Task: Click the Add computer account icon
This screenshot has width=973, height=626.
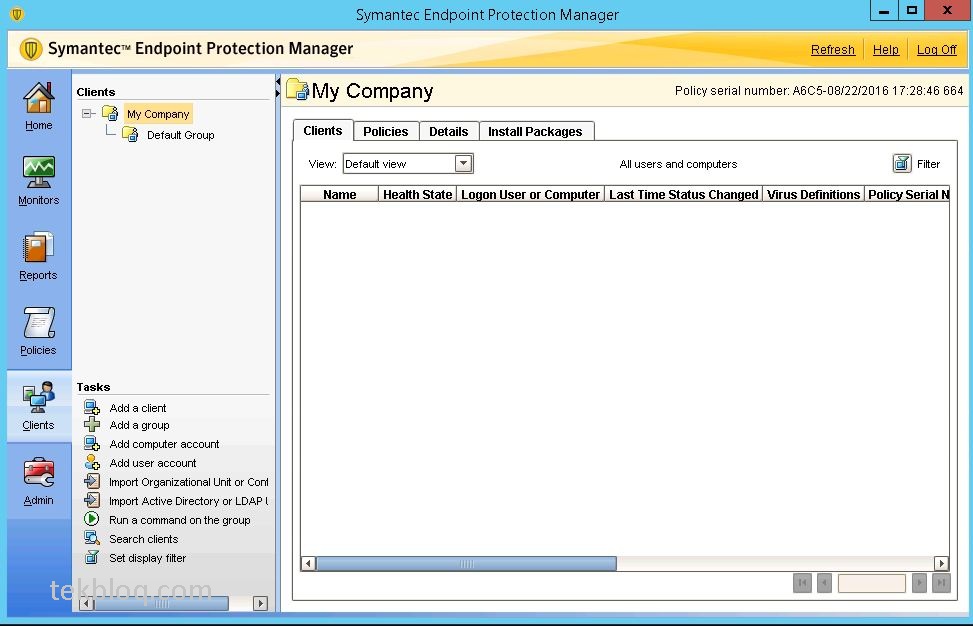Action: tap(92, 444)
